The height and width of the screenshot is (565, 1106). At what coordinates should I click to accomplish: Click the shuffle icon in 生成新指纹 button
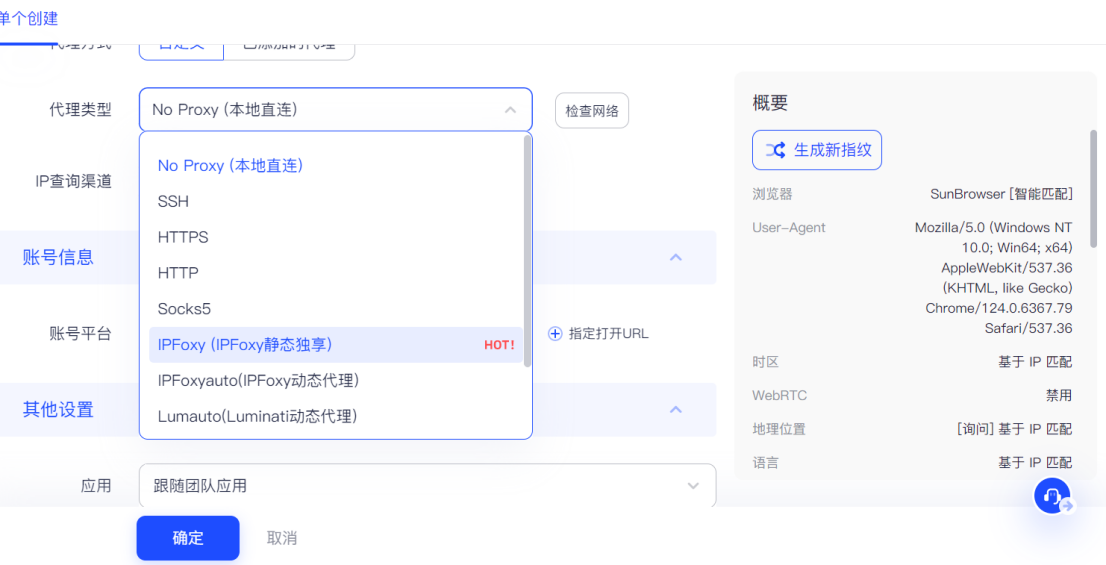(x=775, y=150)
